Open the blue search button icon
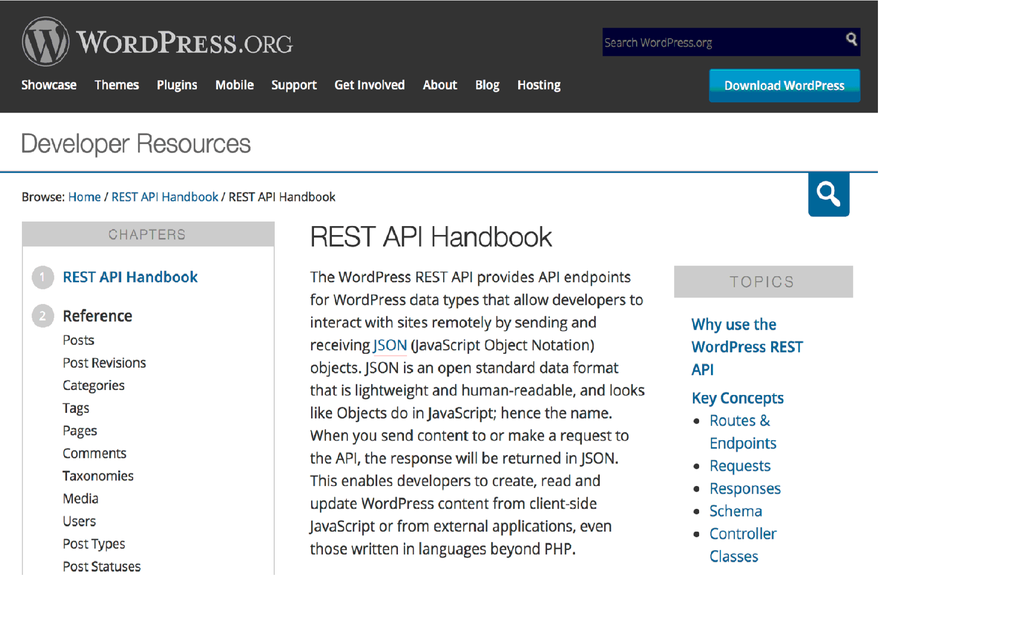 pos(828,194)
